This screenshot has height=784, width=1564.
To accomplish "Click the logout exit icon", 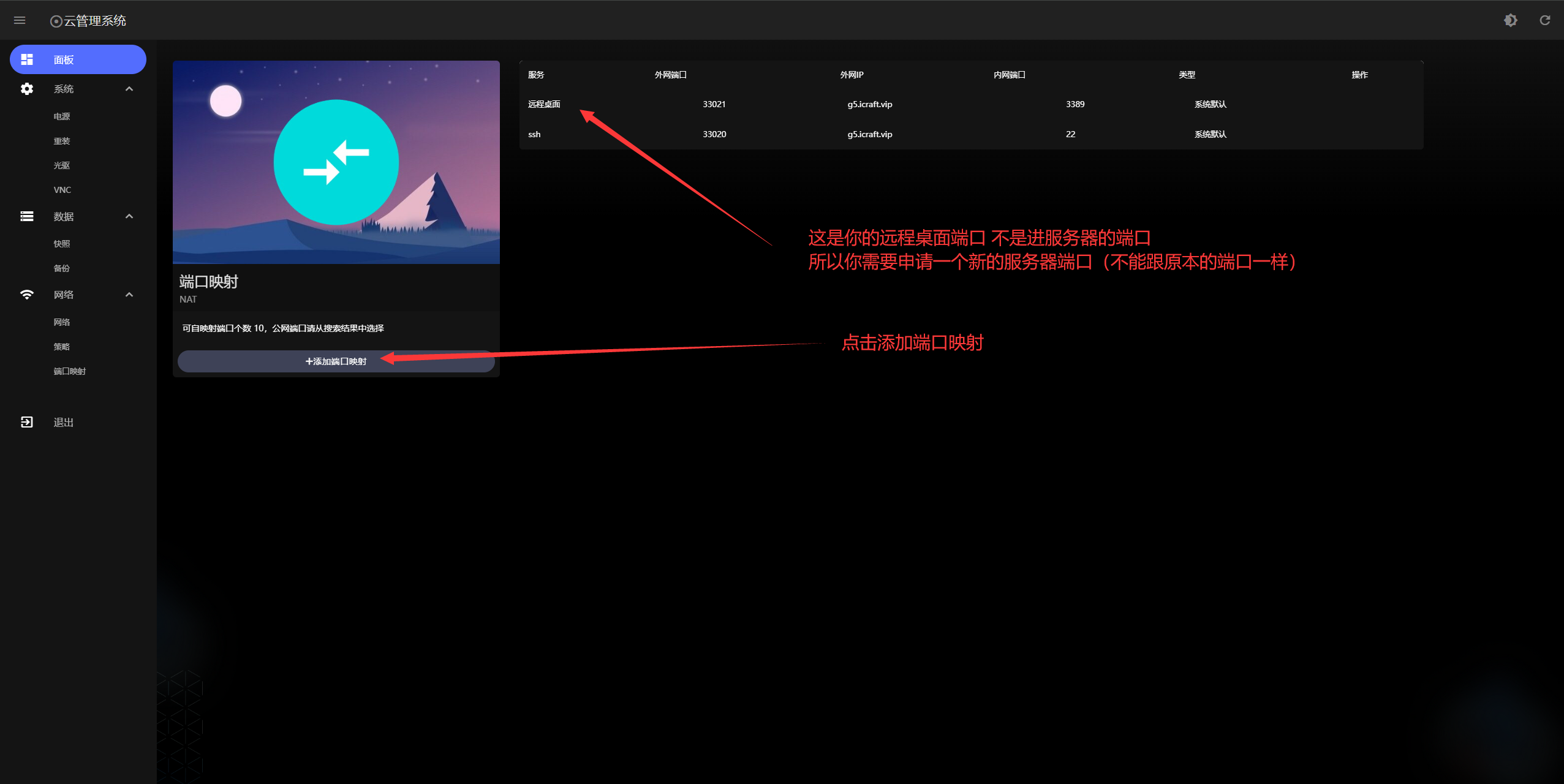I will [x=27, y=422].
